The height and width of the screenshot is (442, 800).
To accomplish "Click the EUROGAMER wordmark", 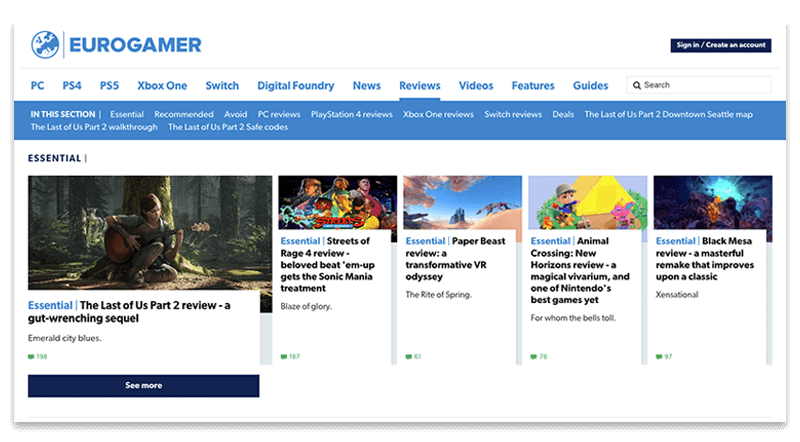I will point(135,45).
